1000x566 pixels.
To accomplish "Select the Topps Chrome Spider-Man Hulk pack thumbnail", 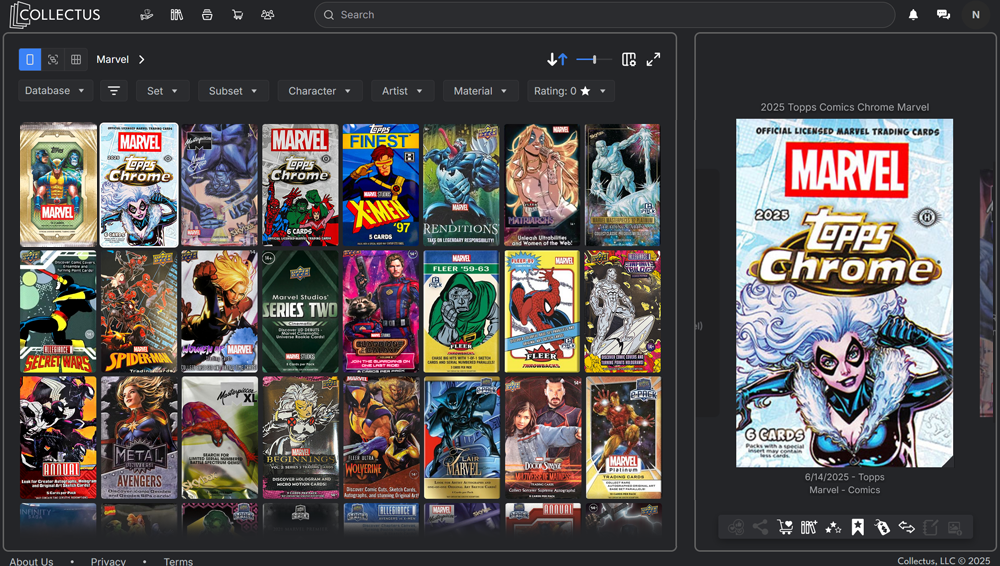I will [300, 185].
